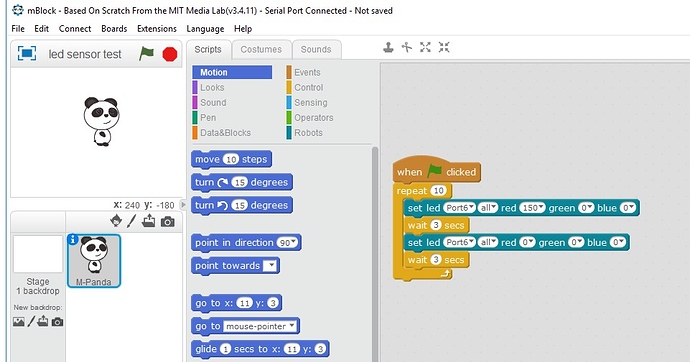Expand the point towards dropdown
The height and width of the screenshot is (362, 690).
(270, 265)
